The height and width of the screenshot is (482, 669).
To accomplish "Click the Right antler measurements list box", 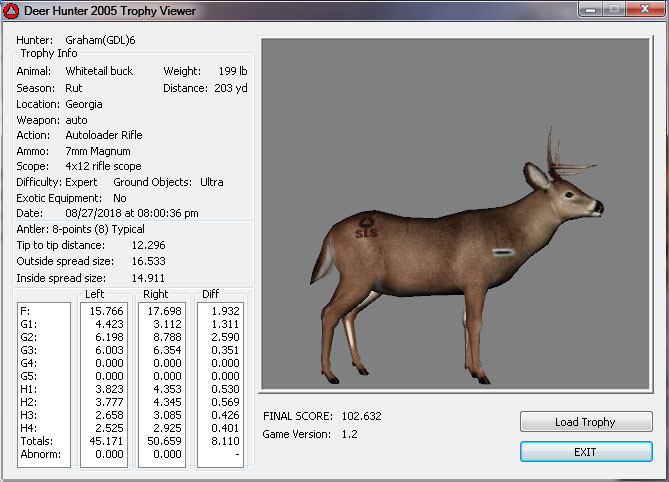I will point(162,384).
